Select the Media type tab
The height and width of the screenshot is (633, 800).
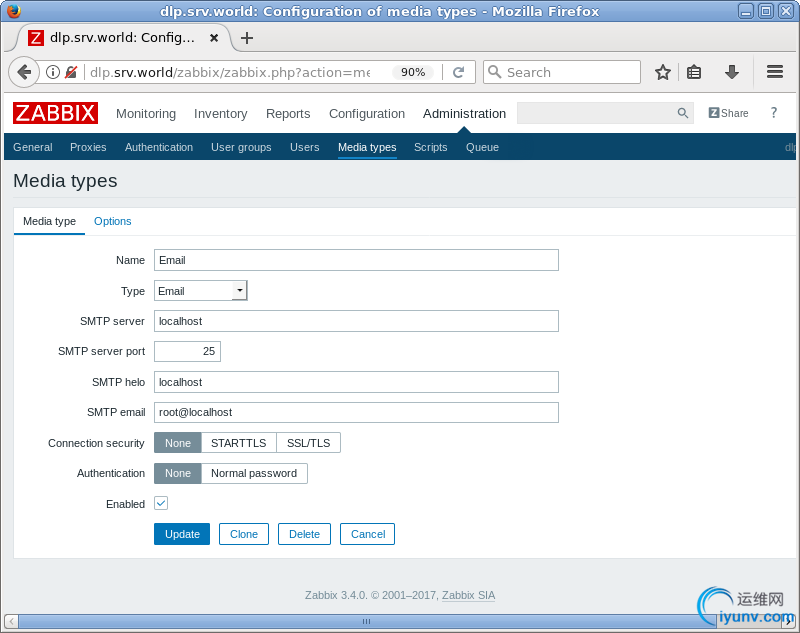[49, 221]
